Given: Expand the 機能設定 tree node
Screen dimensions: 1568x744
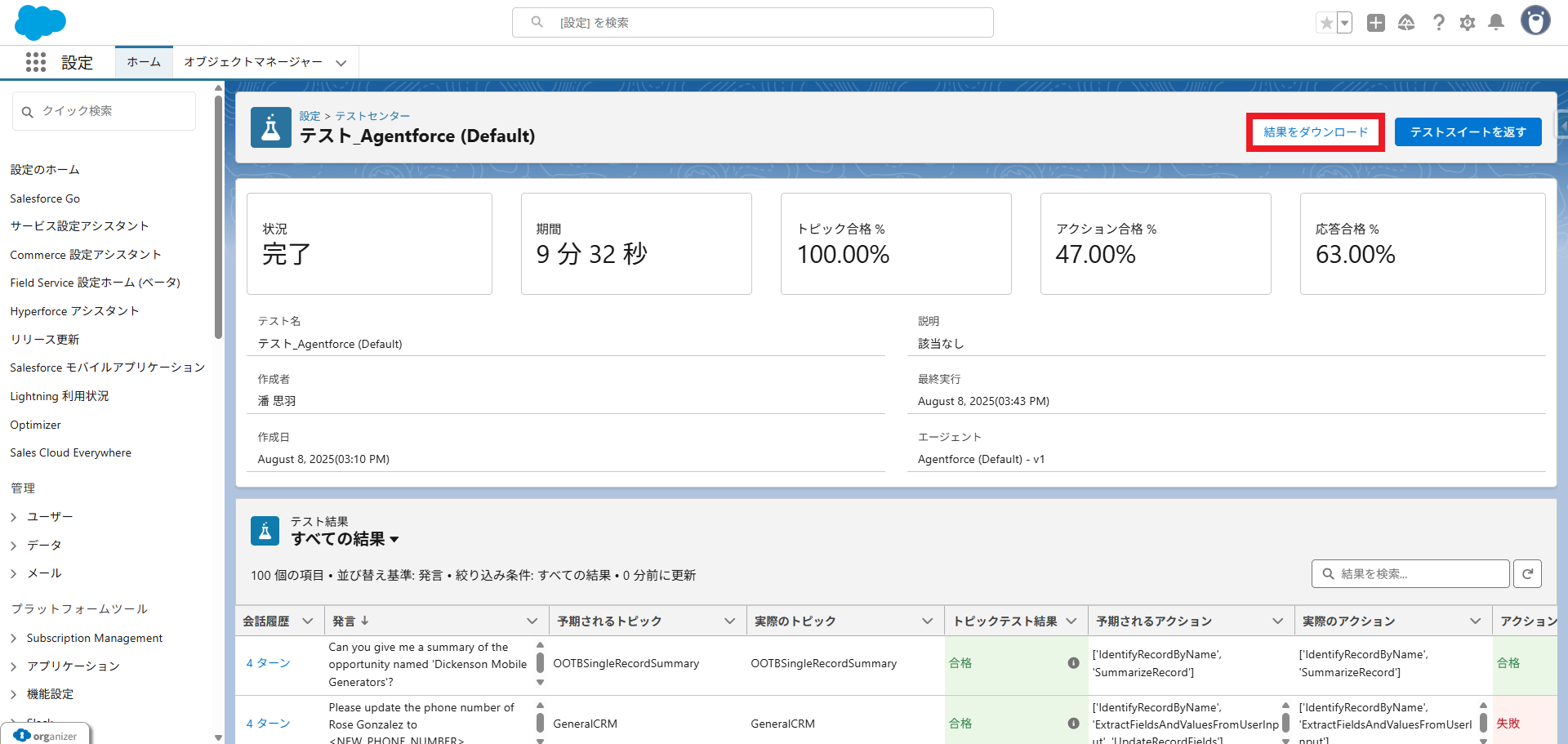Looking at the screenshot, I should tap(14, 694).
